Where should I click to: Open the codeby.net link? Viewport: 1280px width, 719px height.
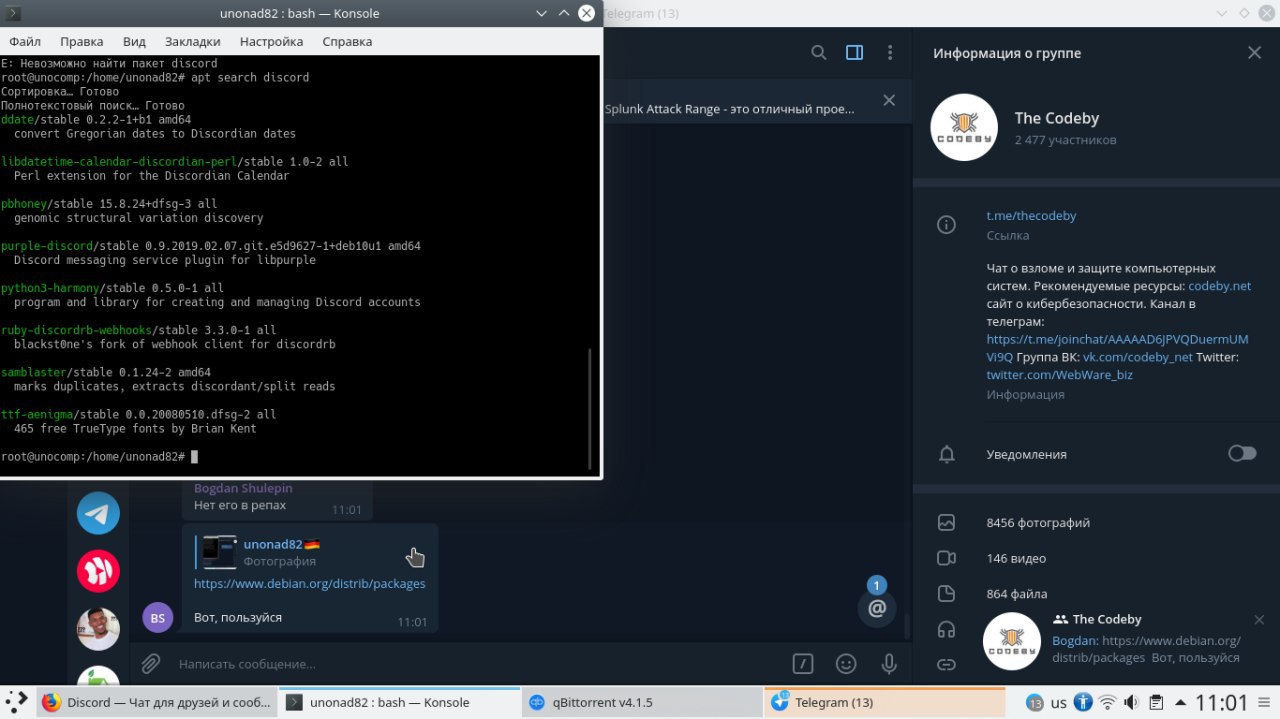coord(1219,285)
